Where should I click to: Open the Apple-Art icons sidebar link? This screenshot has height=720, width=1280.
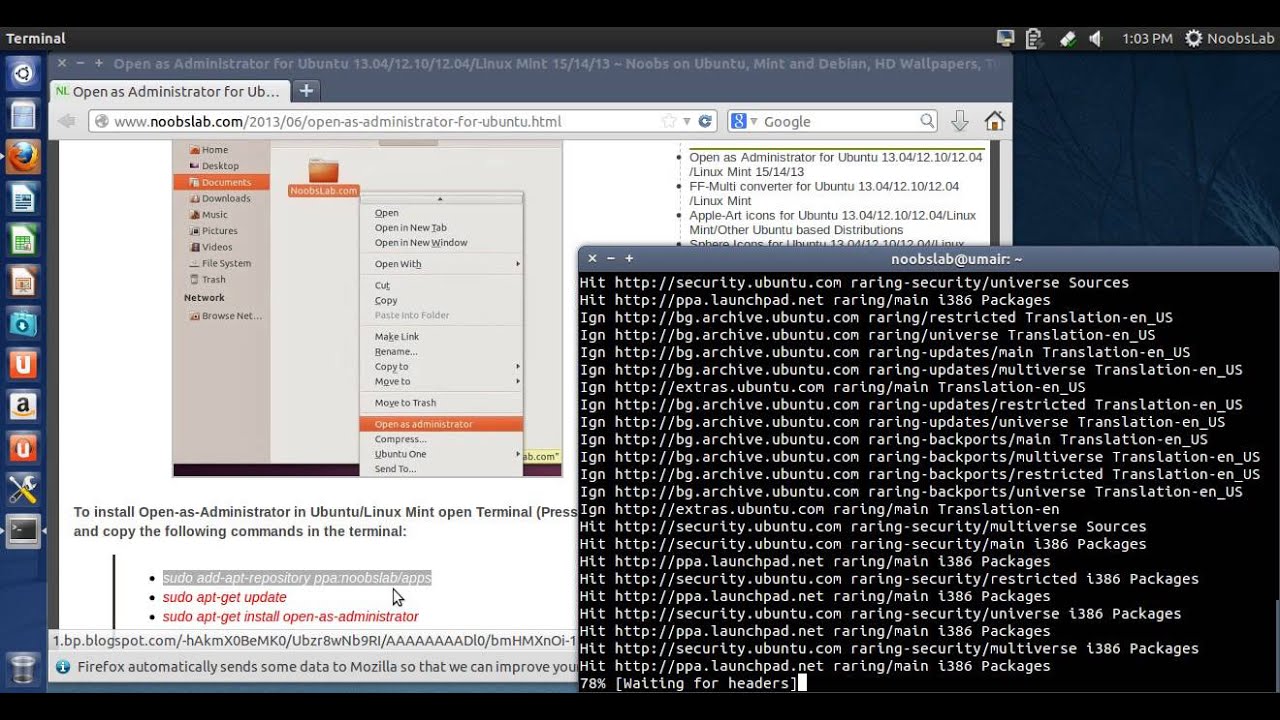[x=832, y=222]
